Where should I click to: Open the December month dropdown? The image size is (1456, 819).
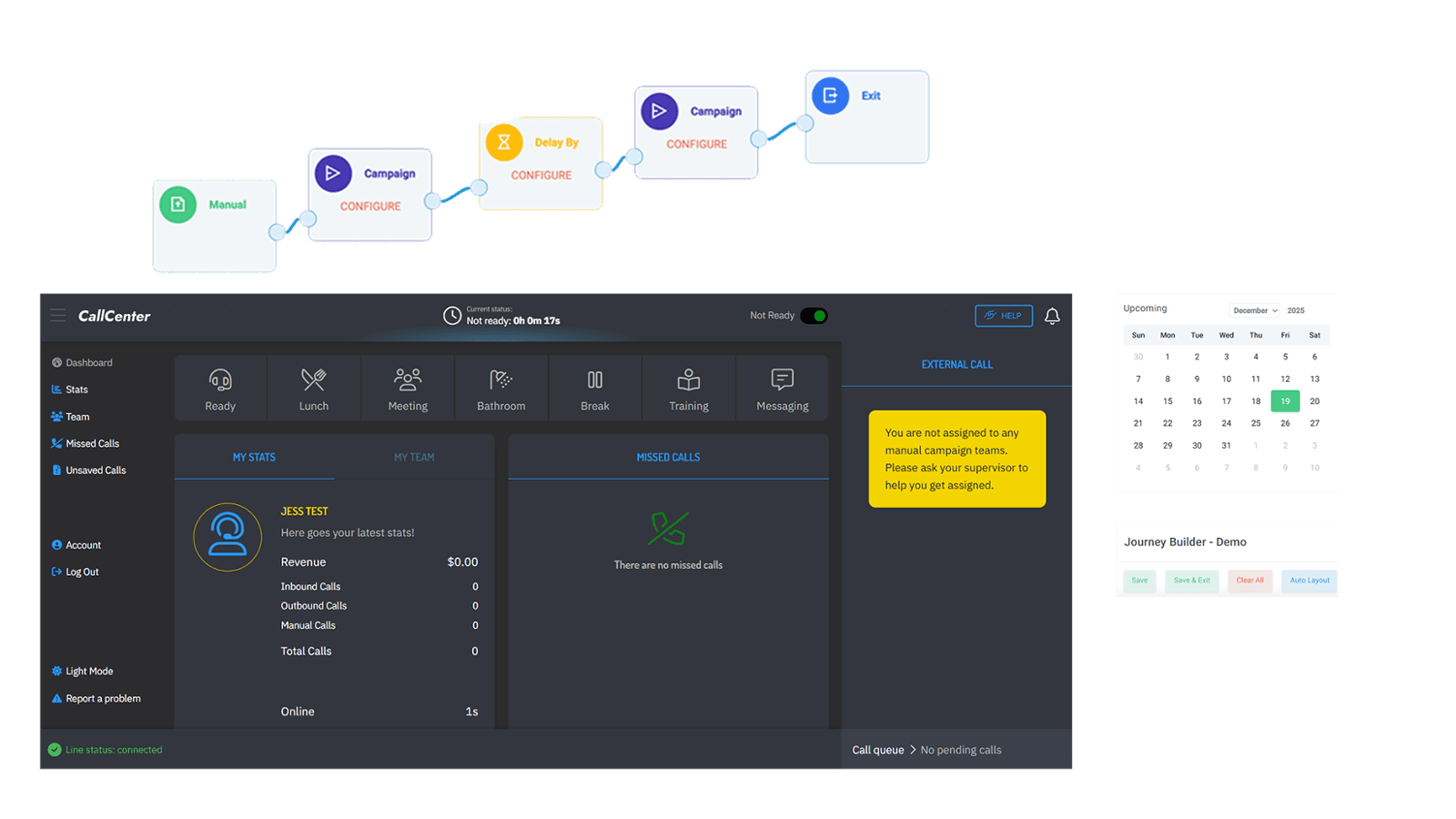[x=1255, y=310]
